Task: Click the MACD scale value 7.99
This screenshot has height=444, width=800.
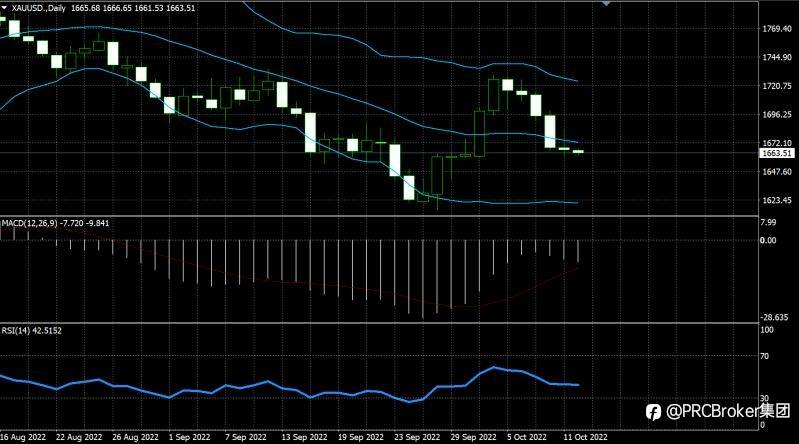Action: pyautogui.click(x=768, y=222)
